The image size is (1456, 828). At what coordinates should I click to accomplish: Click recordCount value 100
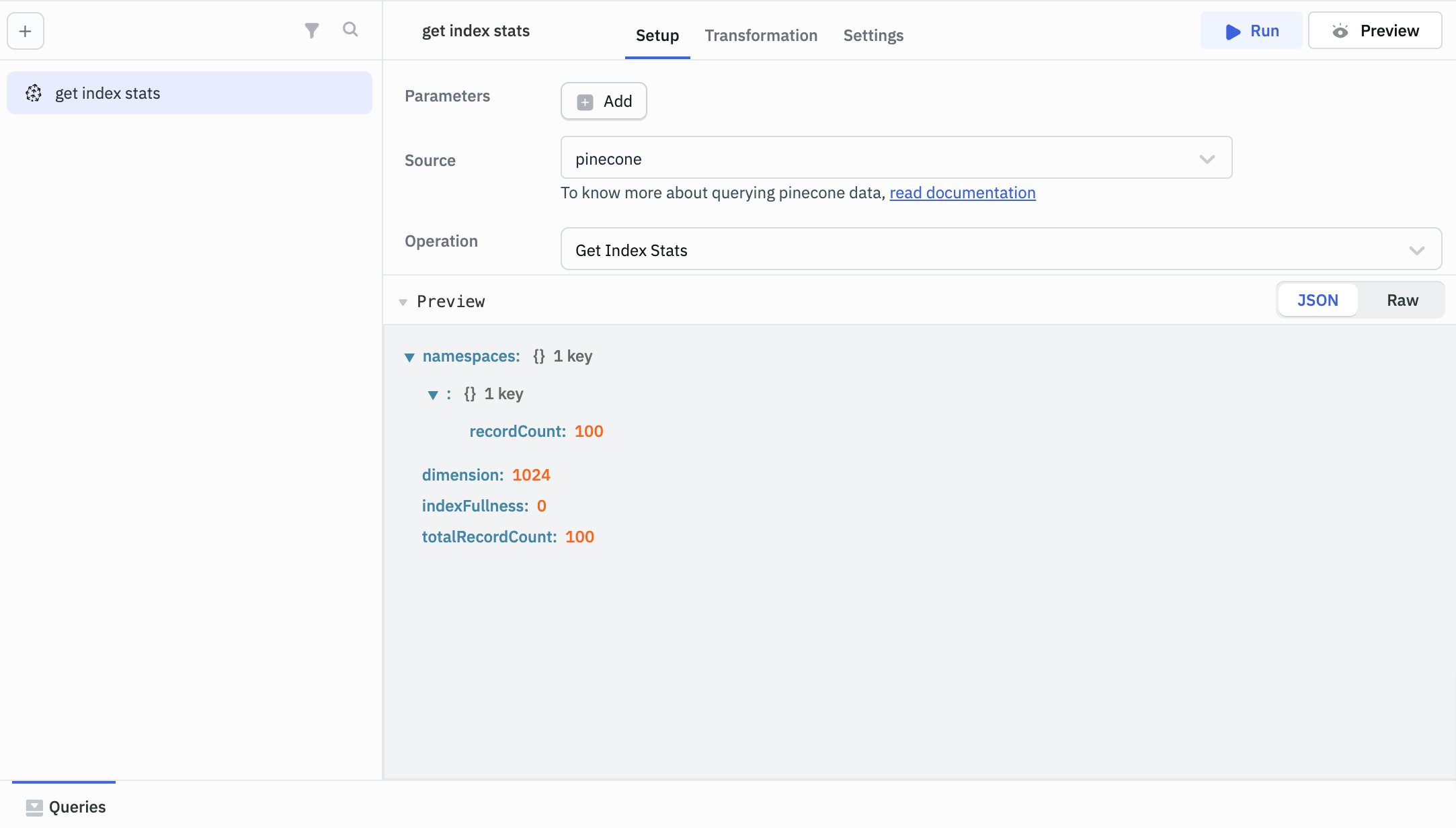tap(588, 431)
